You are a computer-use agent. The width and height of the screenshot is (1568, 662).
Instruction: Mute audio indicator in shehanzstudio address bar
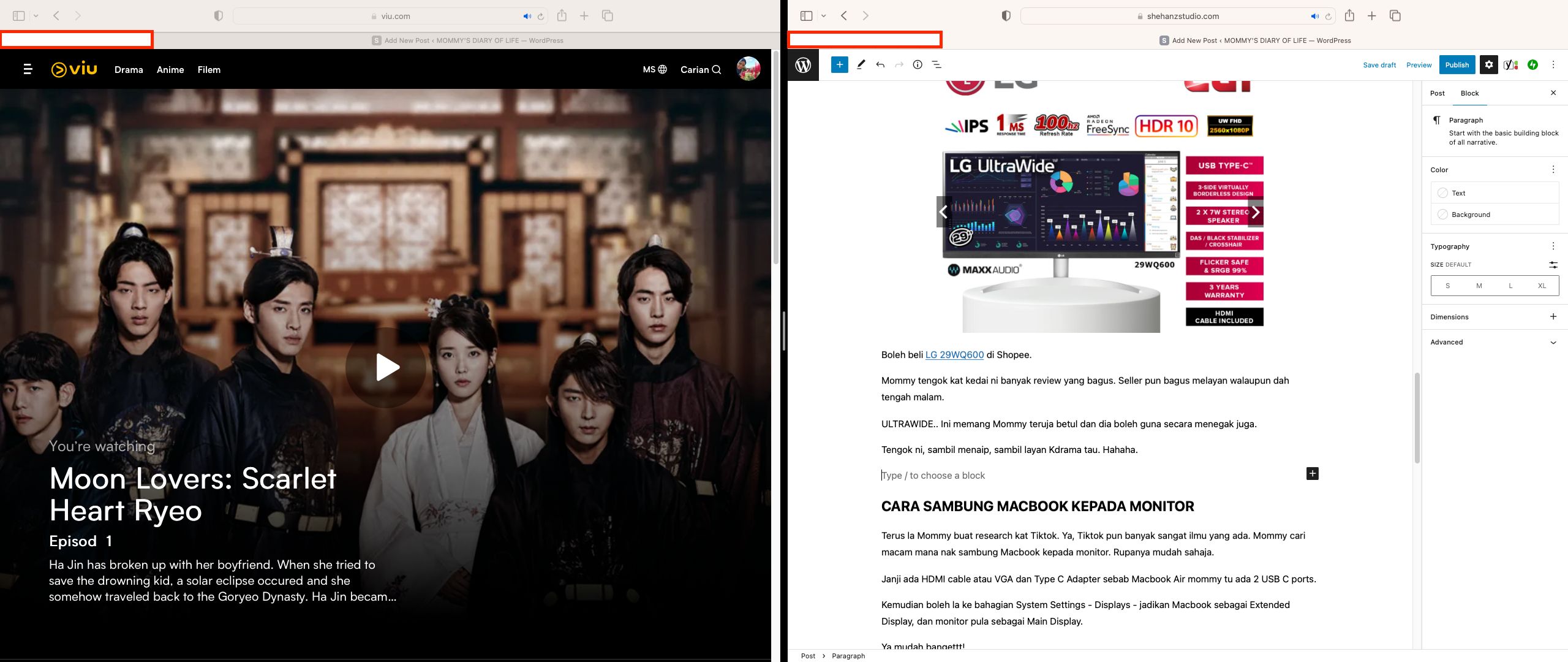click(1314, 16)
